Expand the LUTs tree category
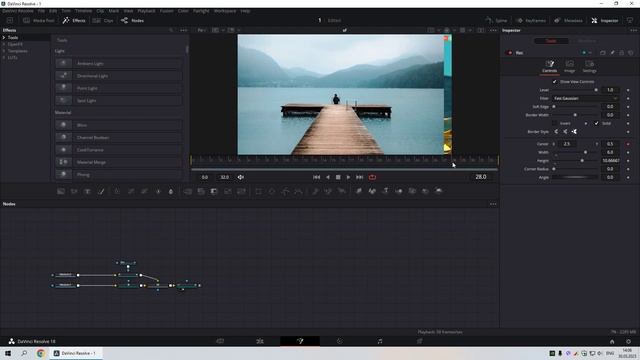640x360 pixels. tap(4, 58)
